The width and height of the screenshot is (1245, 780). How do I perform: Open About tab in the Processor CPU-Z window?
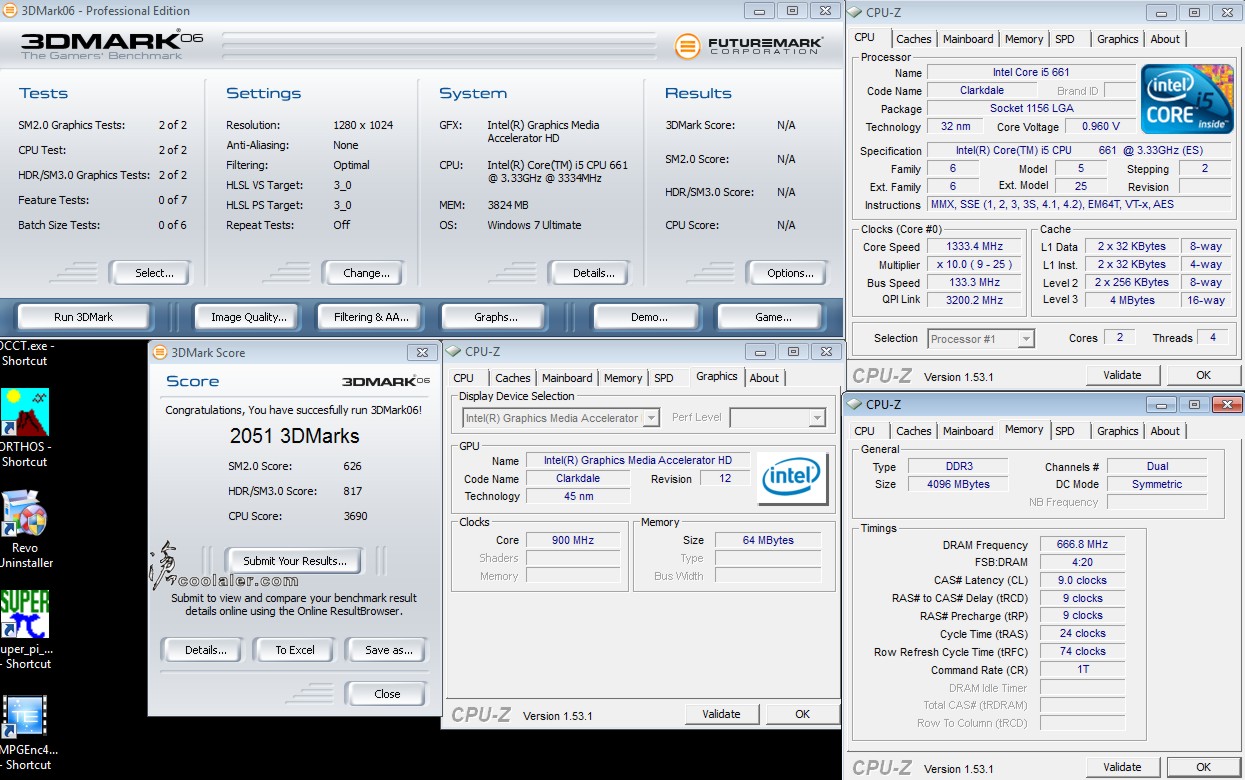coord(1165,39)
